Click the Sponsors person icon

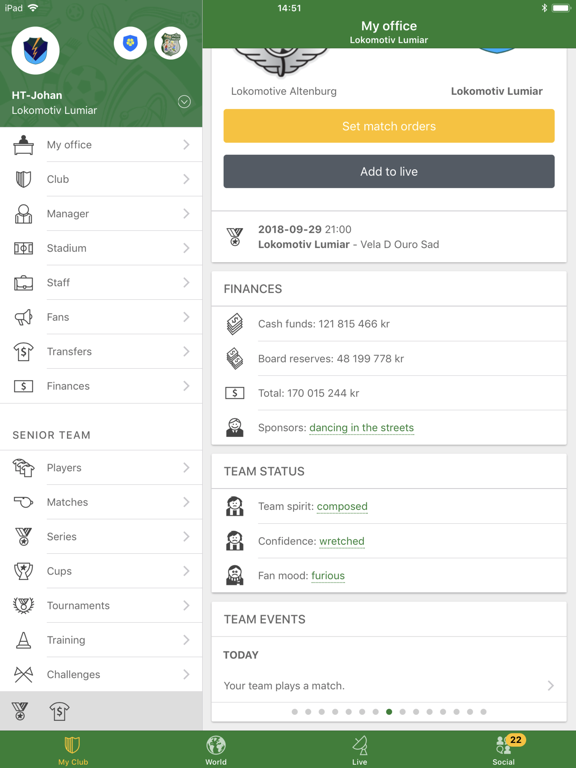pyautogui.click(x=235, y=428)
